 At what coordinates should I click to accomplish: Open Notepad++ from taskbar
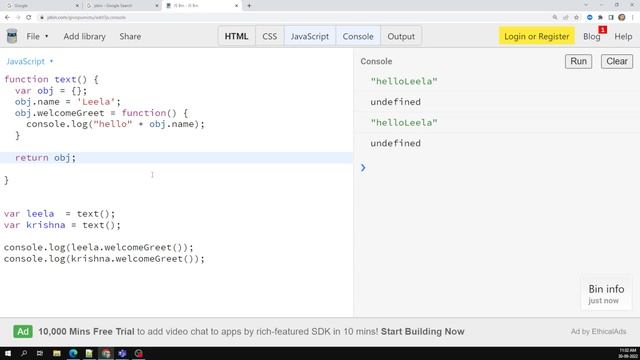pyautogui.click(x=89, y=353)
